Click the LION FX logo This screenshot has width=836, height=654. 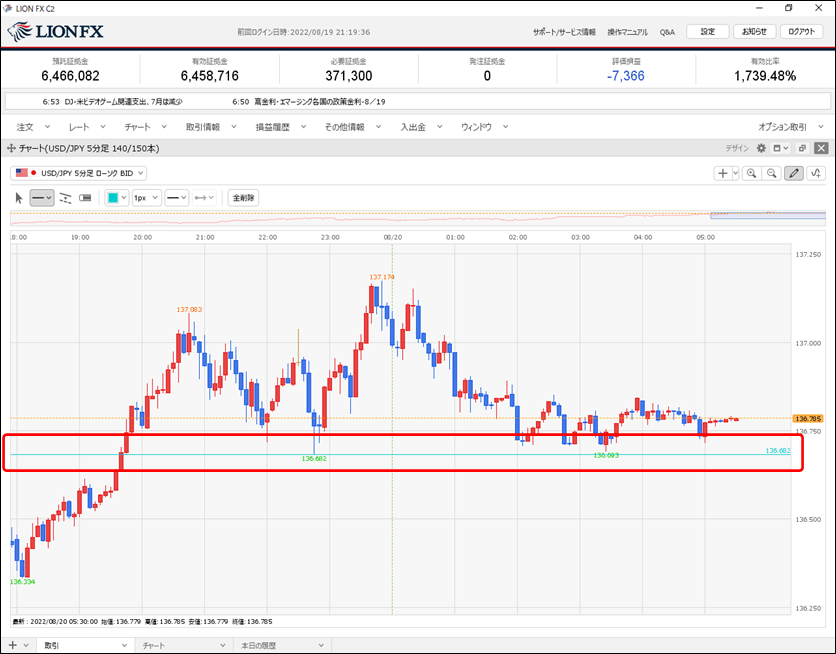[55, 31]
